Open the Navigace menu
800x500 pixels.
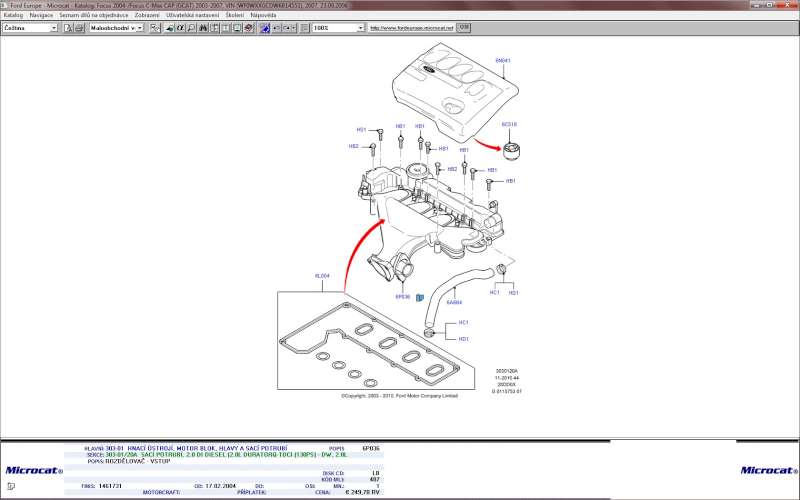(x=41, y=16)
